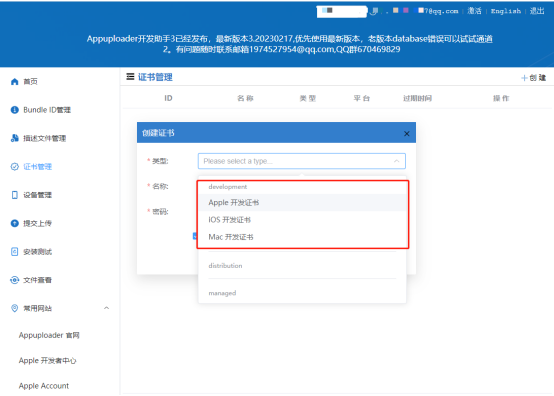Select Apple 开发证书 option

click(302, 202)
